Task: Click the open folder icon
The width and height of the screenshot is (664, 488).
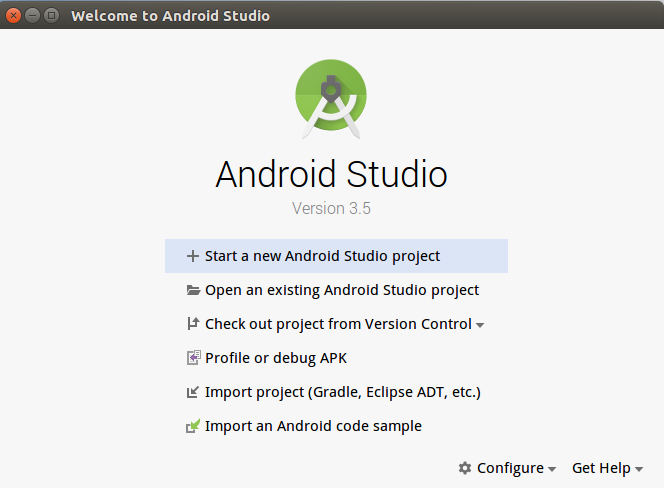Action: click(193, 290)
